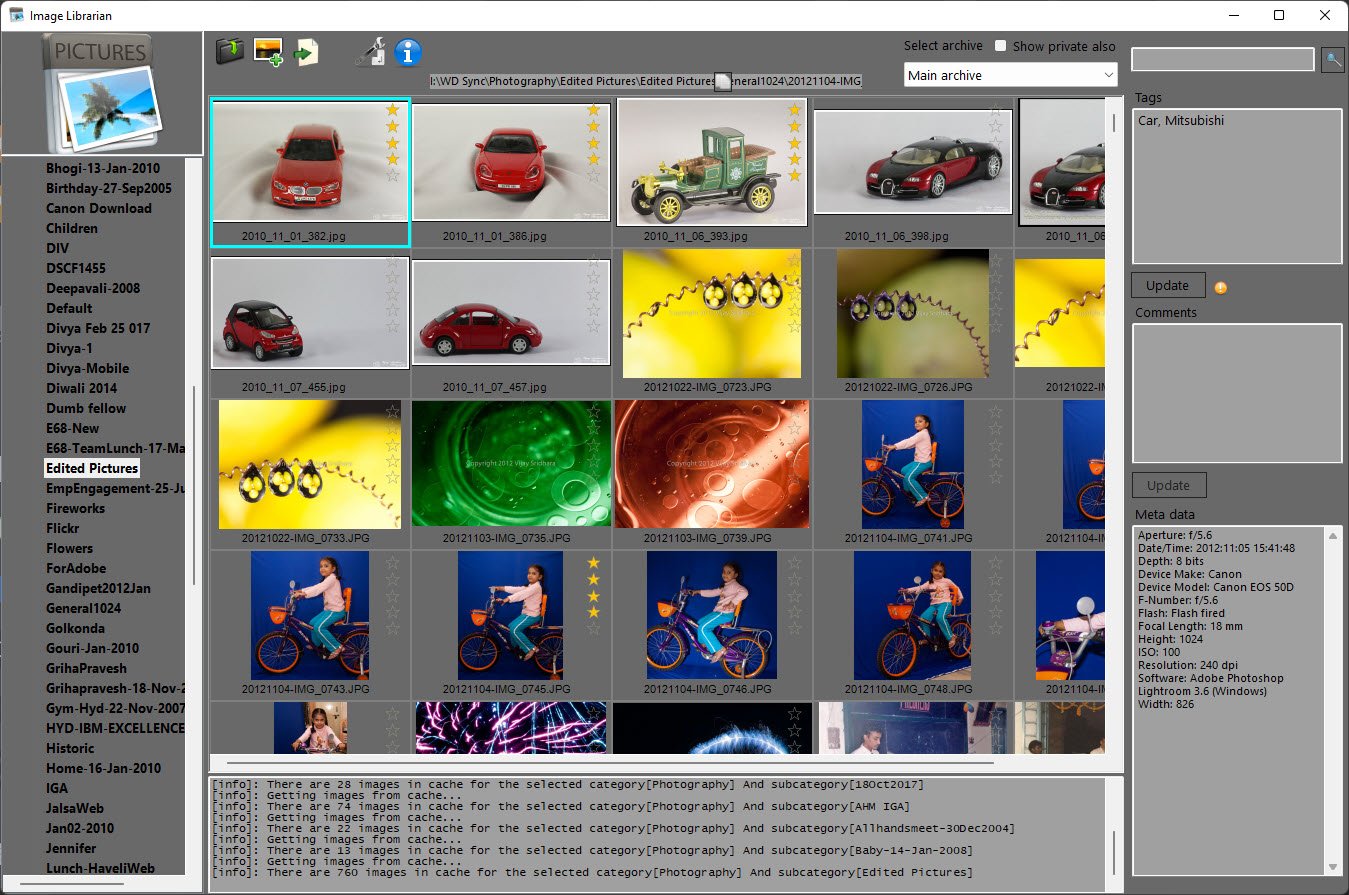
Task: Enable the Show private also checkbox
Action: point(1002,46)
